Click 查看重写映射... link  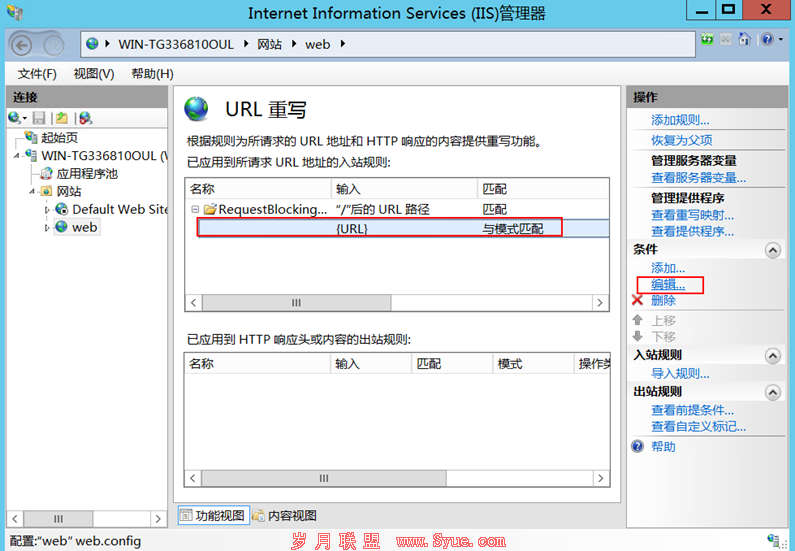pyautogui.click(x=692, y=215)
